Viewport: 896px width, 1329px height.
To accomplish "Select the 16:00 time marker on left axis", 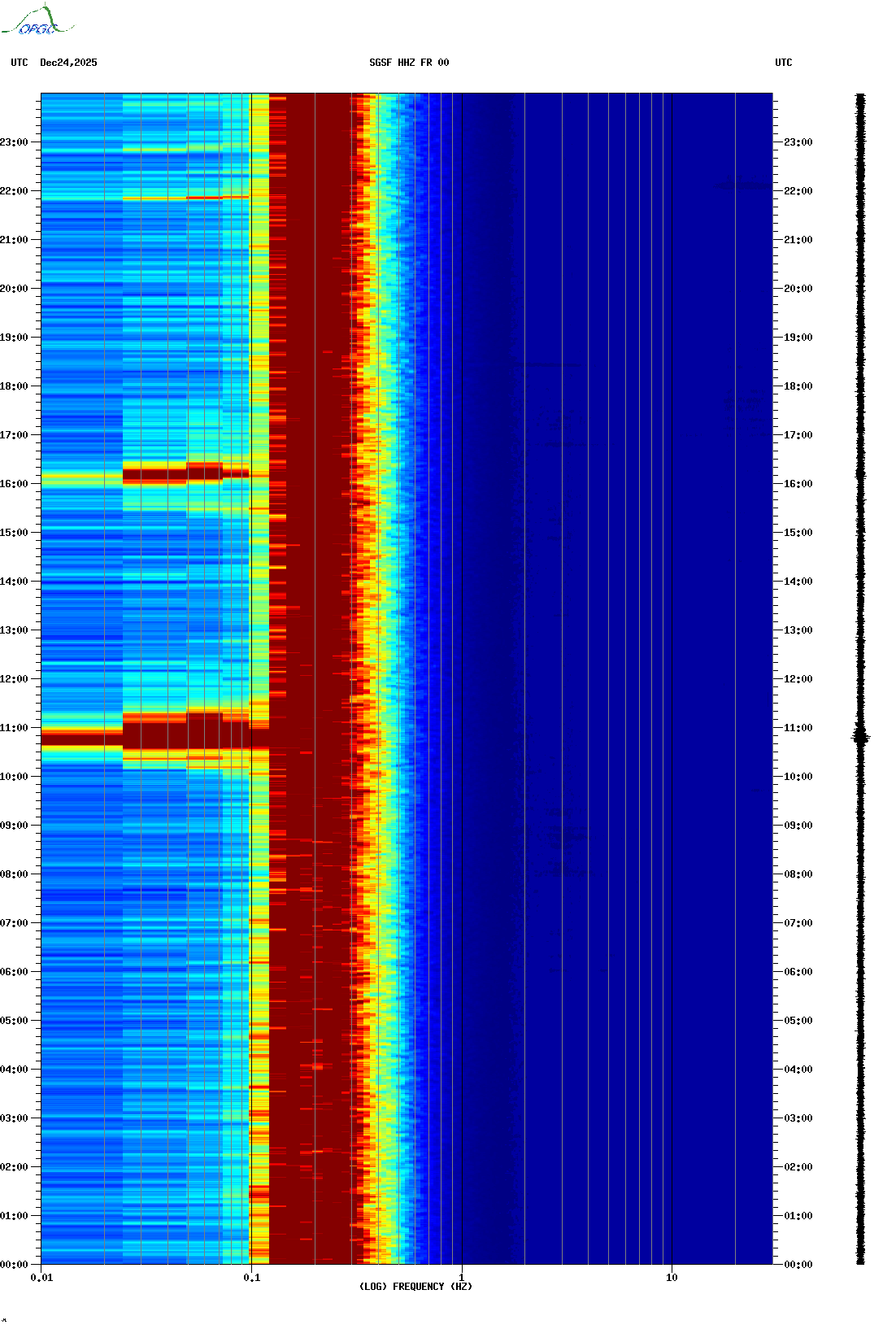I will click(x=14, y=484).
